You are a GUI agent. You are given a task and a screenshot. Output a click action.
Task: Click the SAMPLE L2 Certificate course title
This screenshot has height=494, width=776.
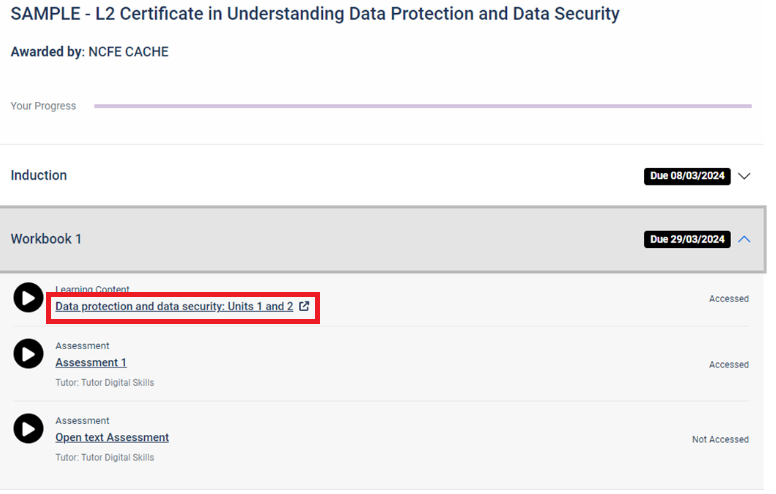click(x=315, y=14)
